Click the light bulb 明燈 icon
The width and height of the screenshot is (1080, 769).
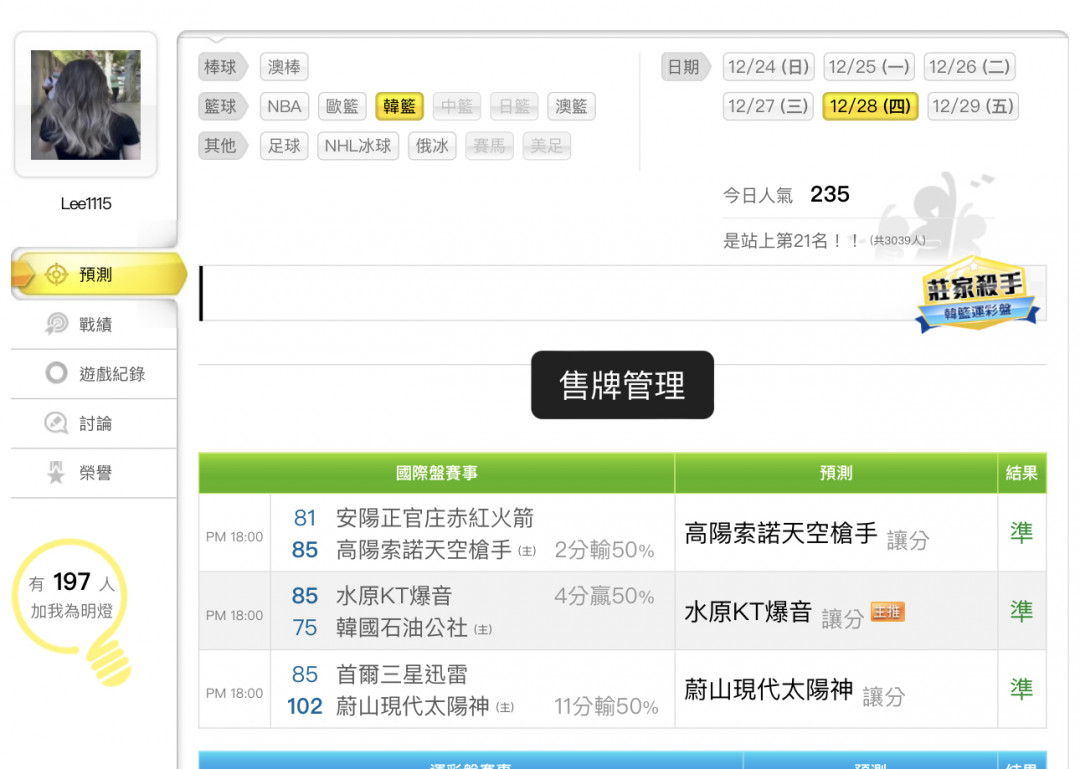(72, 612)
